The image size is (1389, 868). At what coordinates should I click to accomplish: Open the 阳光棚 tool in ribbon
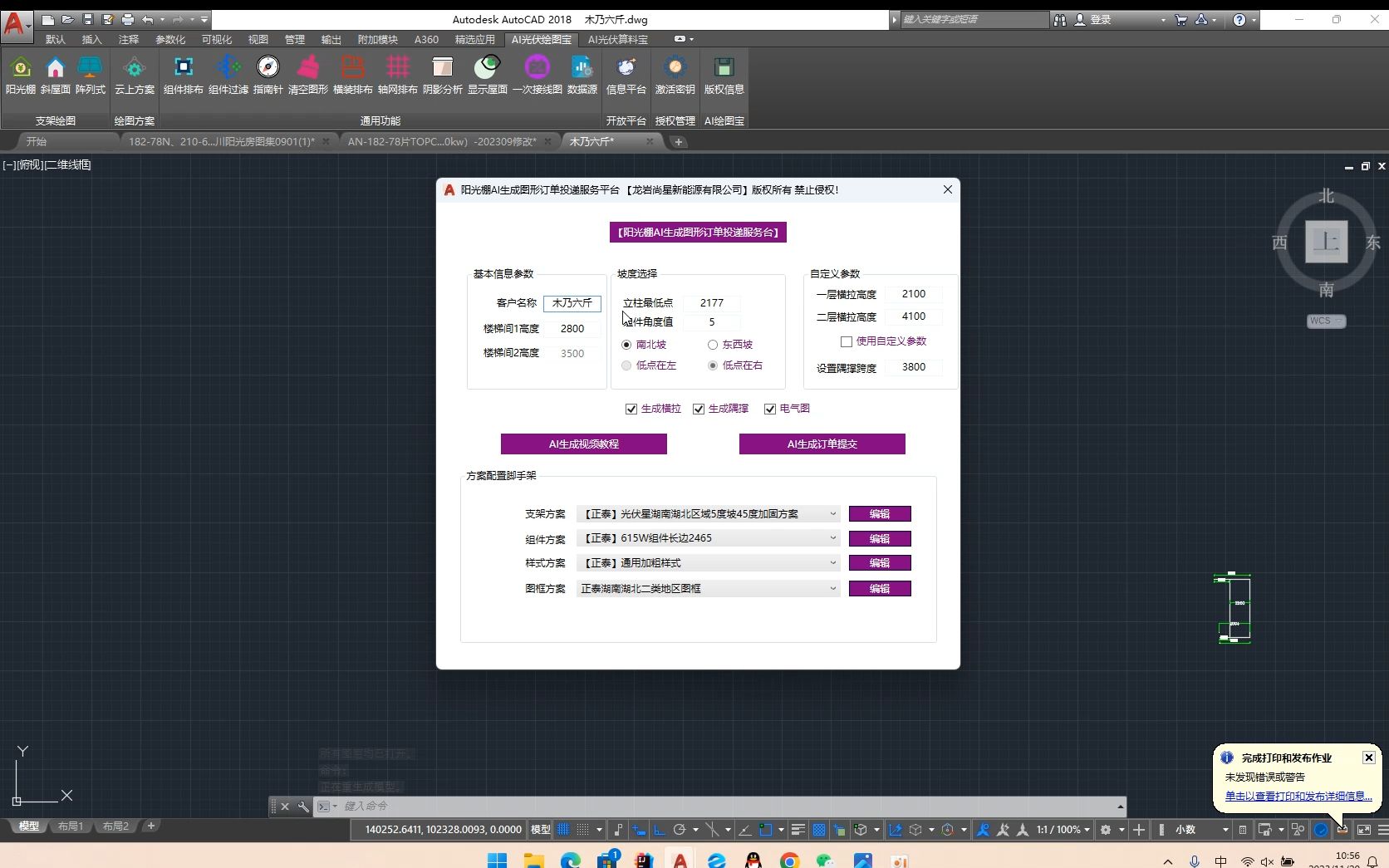21,75
